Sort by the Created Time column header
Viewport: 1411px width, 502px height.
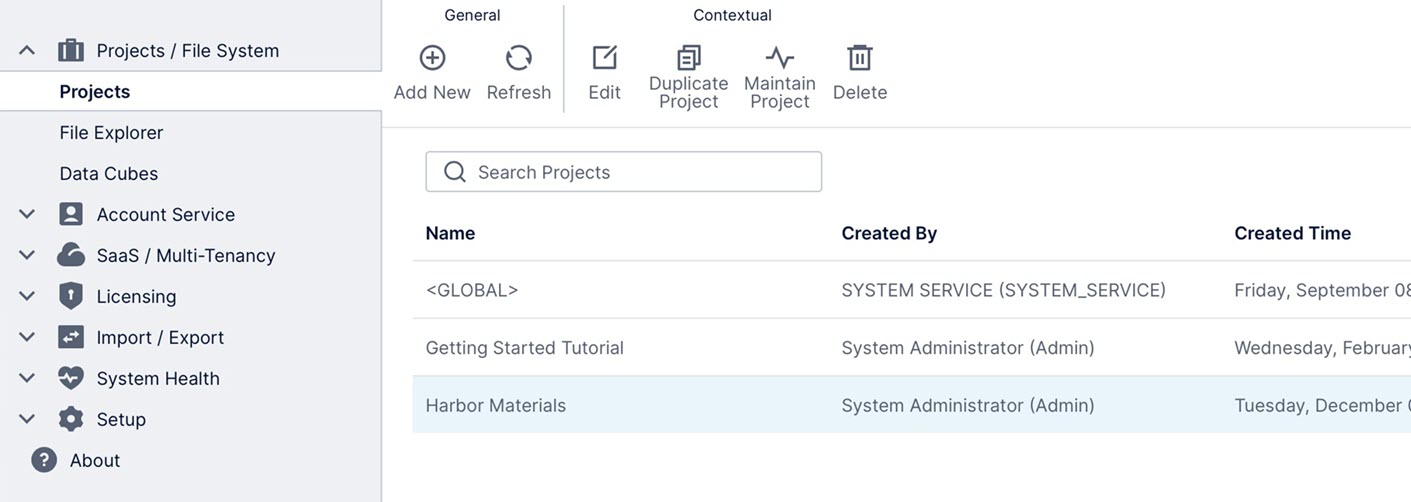pos(1292,233)
